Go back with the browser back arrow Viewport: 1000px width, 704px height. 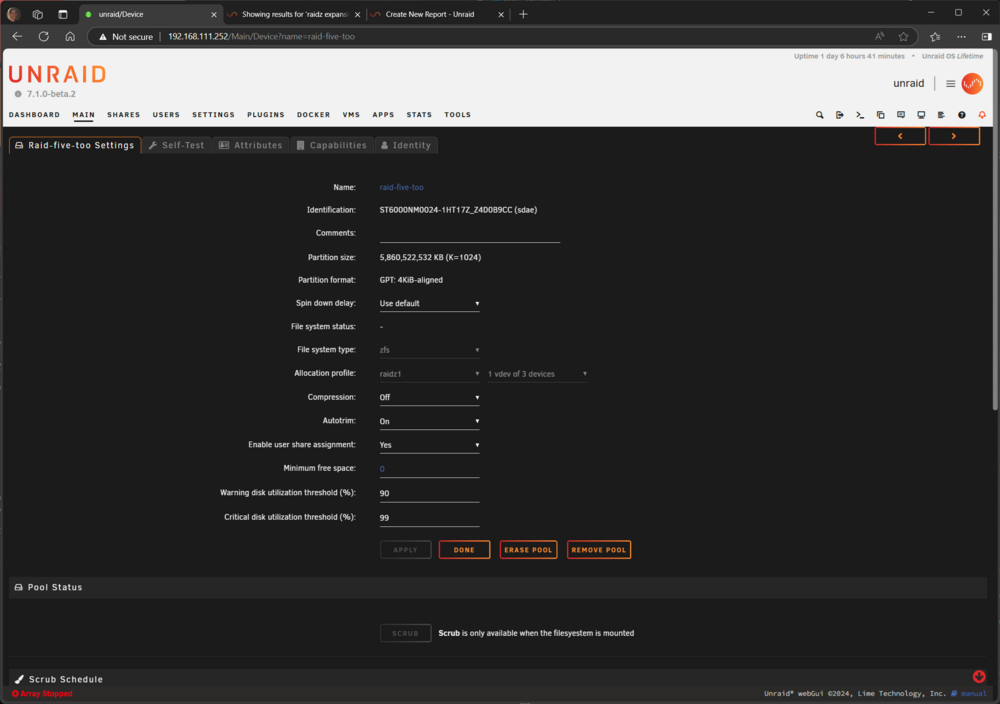(17, 36)
